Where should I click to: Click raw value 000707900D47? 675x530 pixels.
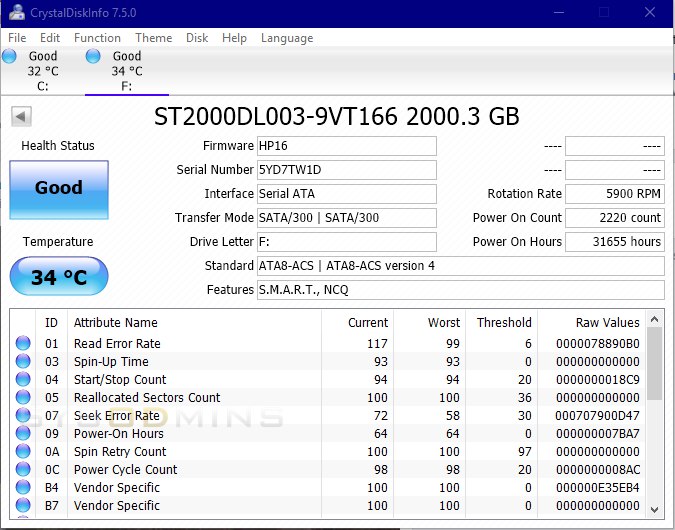[598, 415]
